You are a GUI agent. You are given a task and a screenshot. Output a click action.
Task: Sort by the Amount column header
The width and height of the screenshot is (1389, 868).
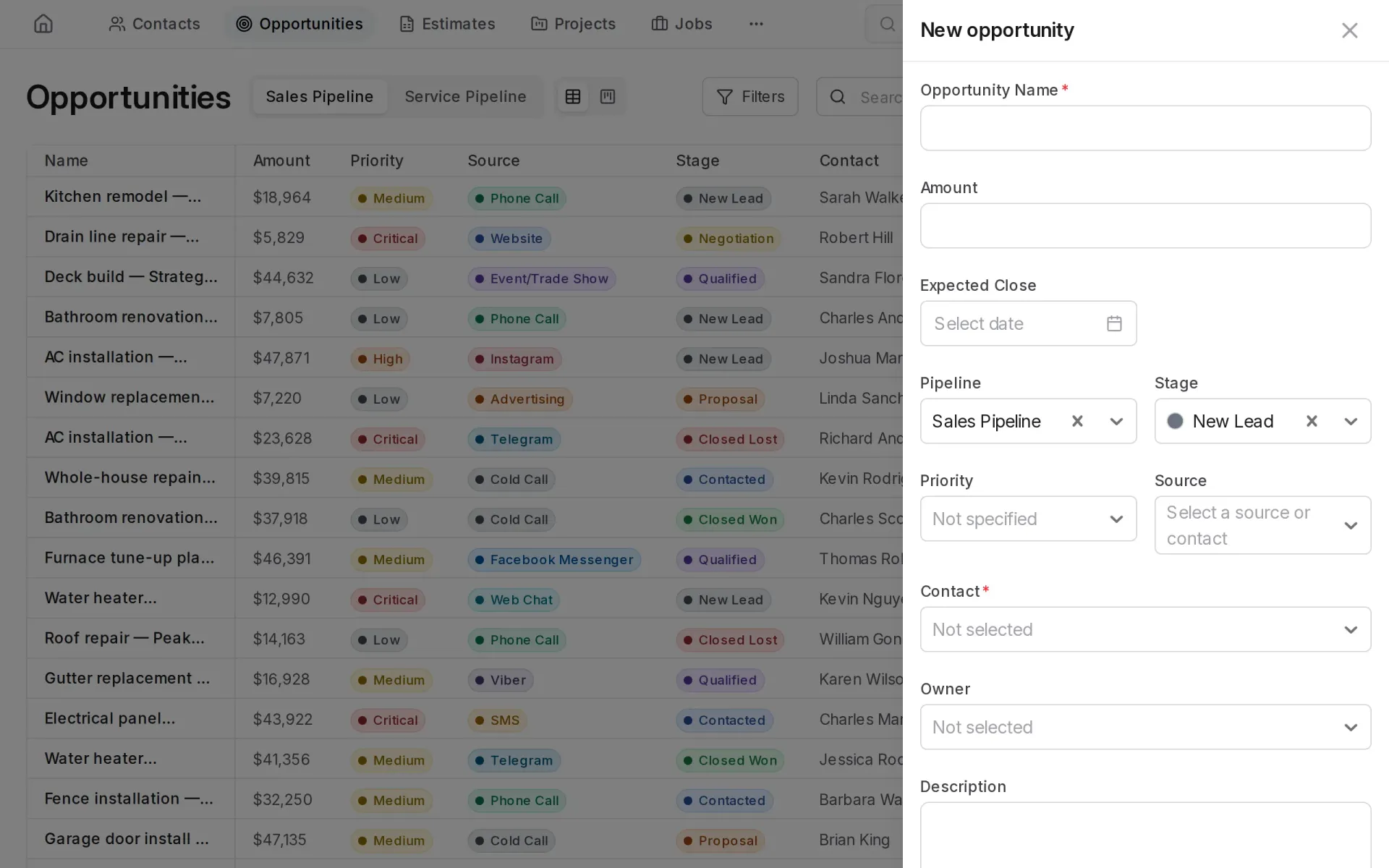(x=281, y=161)
